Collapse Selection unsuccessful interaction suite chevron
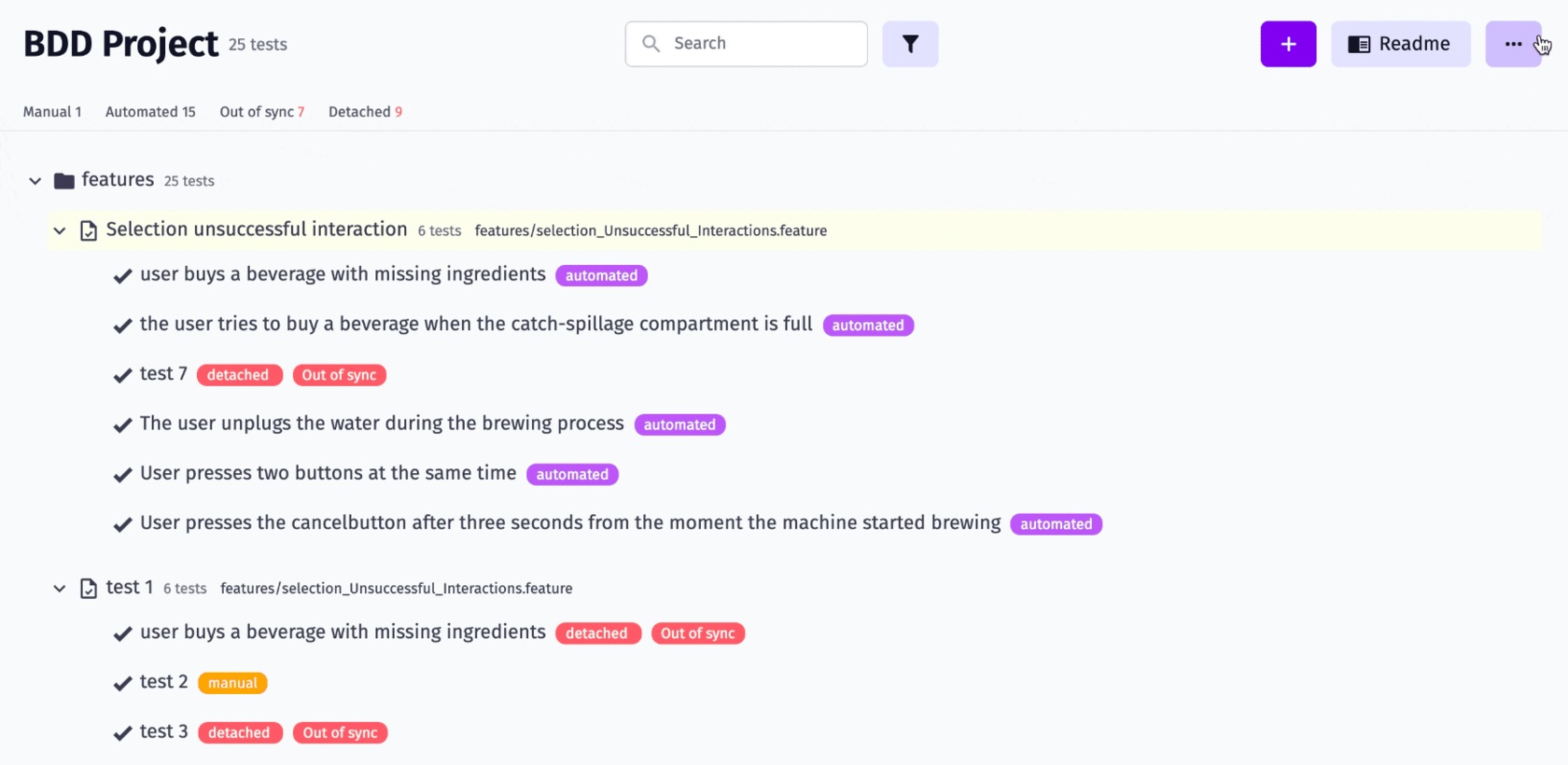This screenshot has height=765, width=1568. pyautogui.click(x=60, y=230)
